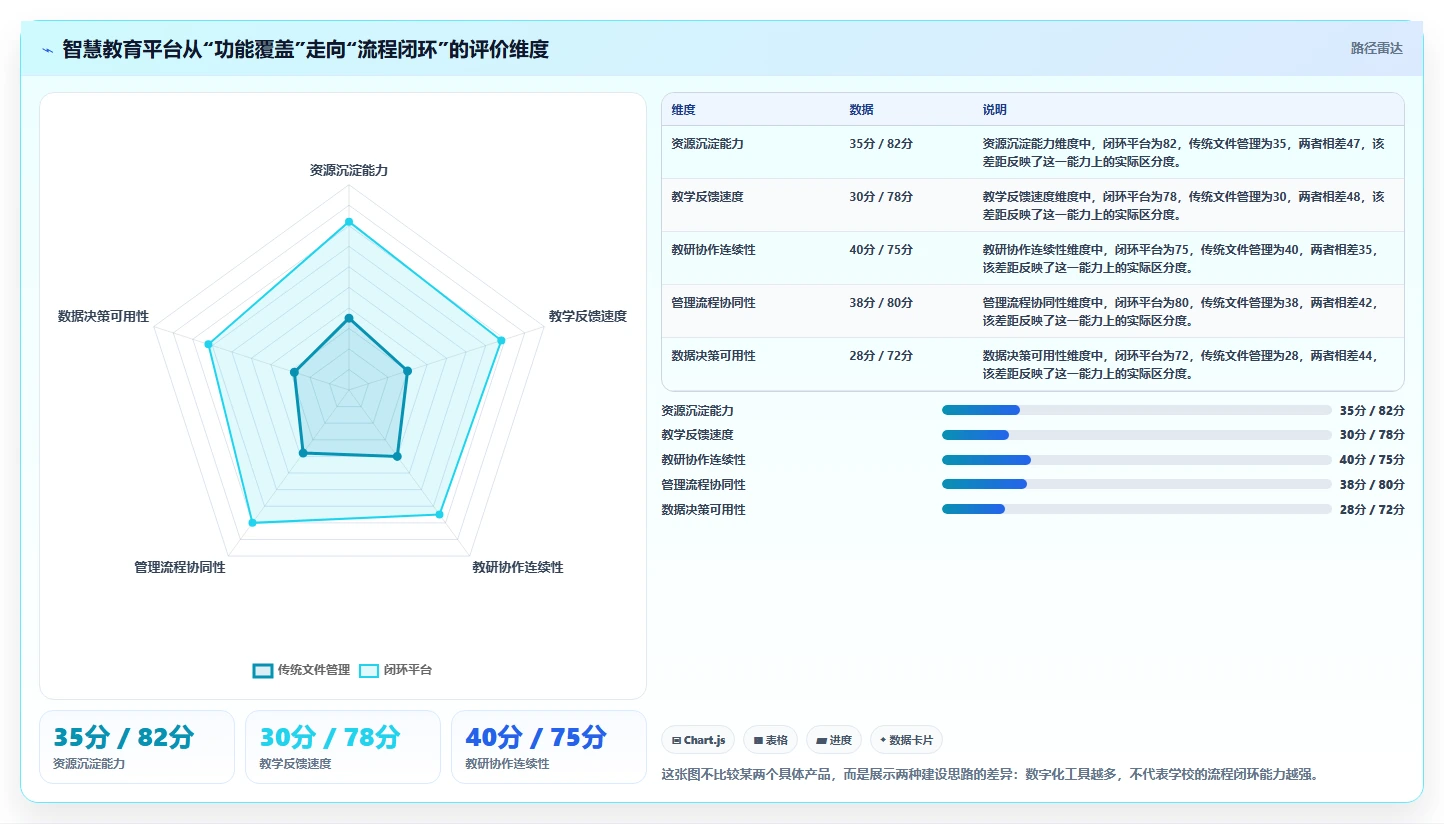Click the 40分 / 75分 value in the table
Image resolution: width=1444 pixels, height=824 pixels.
tap(881, 250)
